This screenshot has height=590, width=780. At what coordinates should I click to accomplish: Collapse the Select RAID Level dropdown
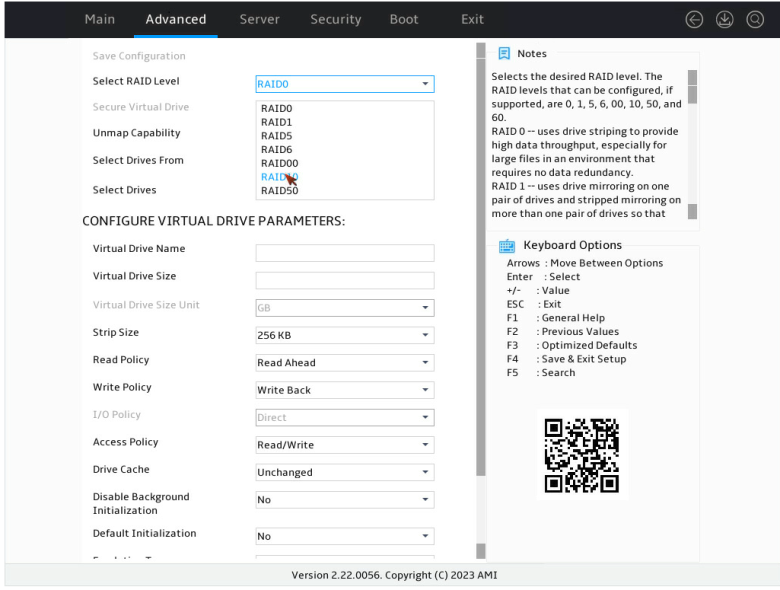[x=345, y=84]
